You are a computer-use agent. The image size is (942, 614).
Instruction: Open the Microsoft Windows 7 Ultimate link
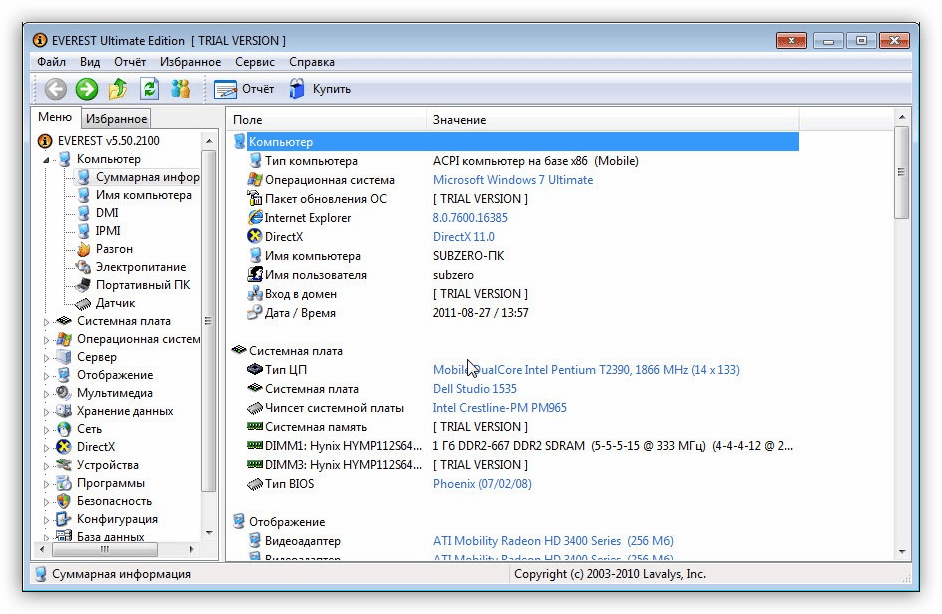pos(512,180)
